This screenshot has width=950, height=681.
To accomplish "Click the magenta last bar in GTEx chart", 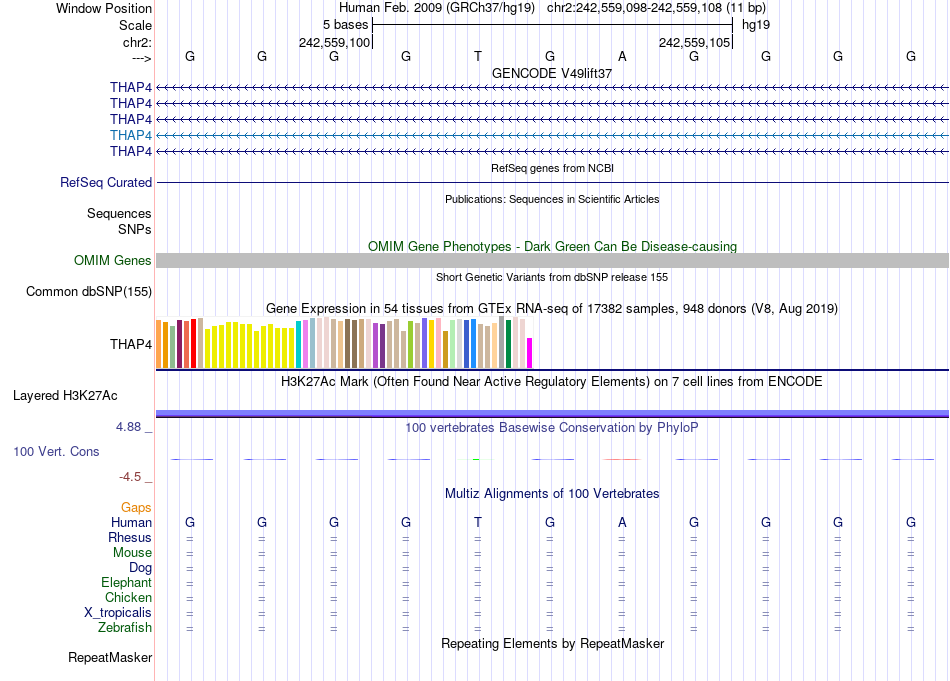I will pos(530,353).
